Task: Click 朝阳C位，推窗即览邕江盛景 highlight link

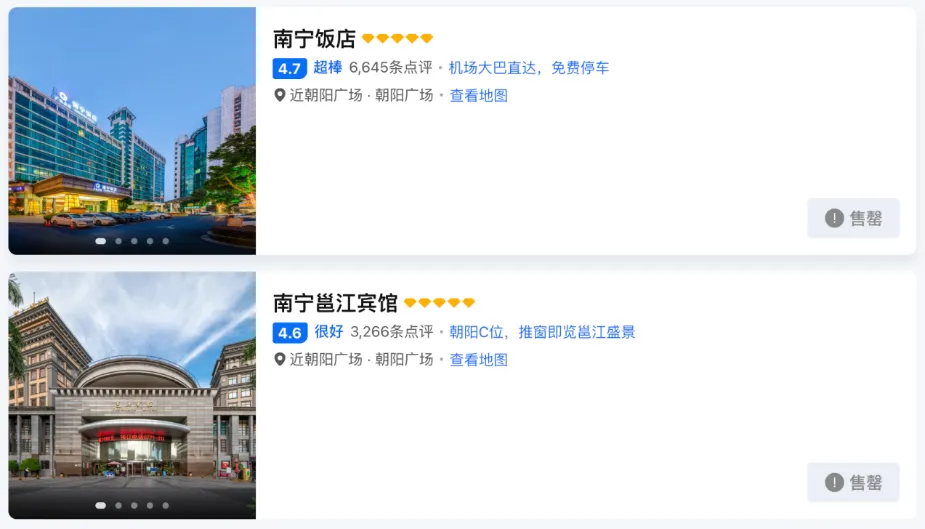Action: click(542, 332)
